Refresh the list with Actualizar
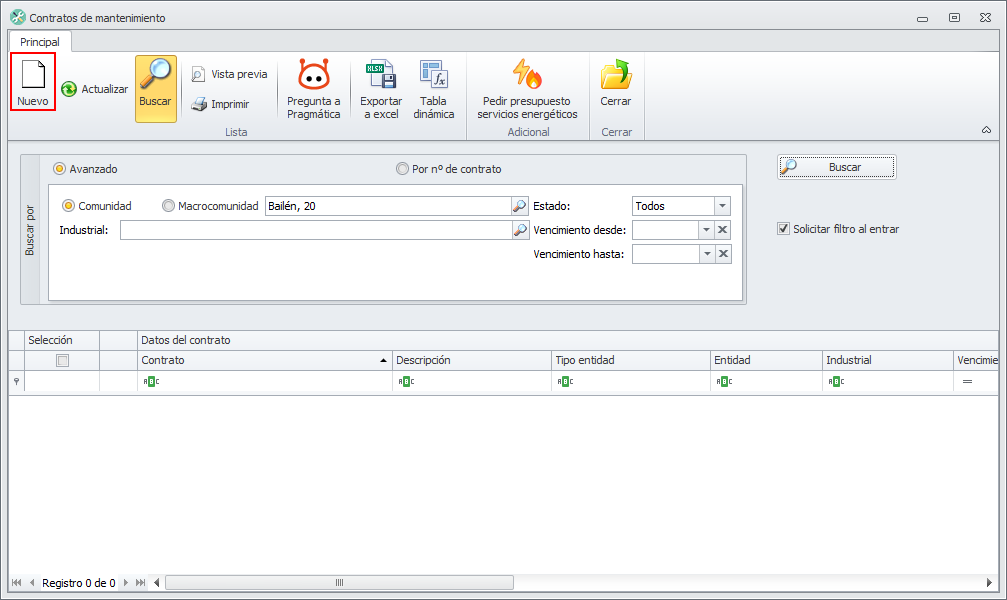The height and width of the screenshot is (600, 1007). [95, 89]
